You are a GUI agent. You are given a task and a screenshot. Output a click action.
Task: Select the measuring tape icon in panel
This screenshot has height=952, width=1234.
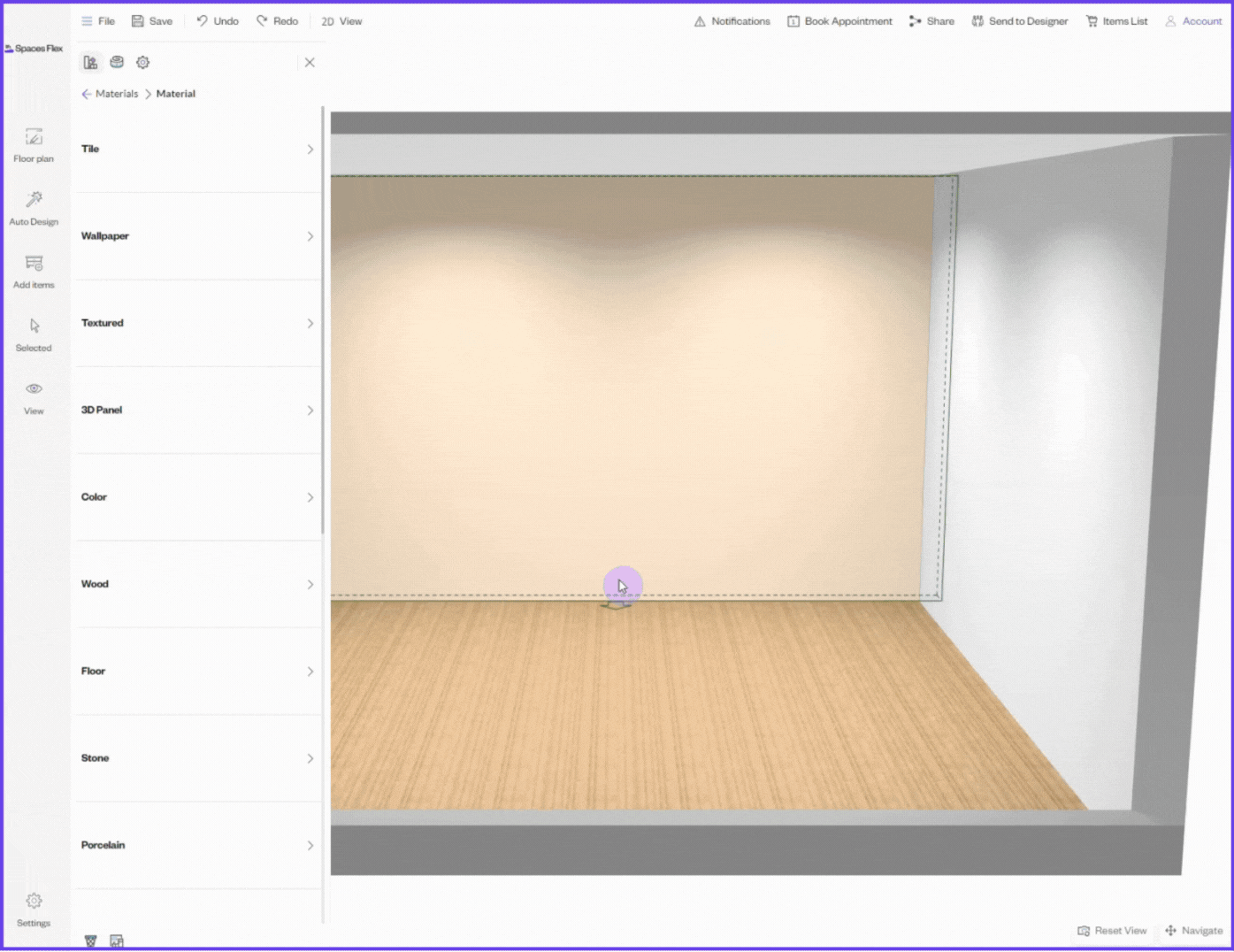pos(117,62)
